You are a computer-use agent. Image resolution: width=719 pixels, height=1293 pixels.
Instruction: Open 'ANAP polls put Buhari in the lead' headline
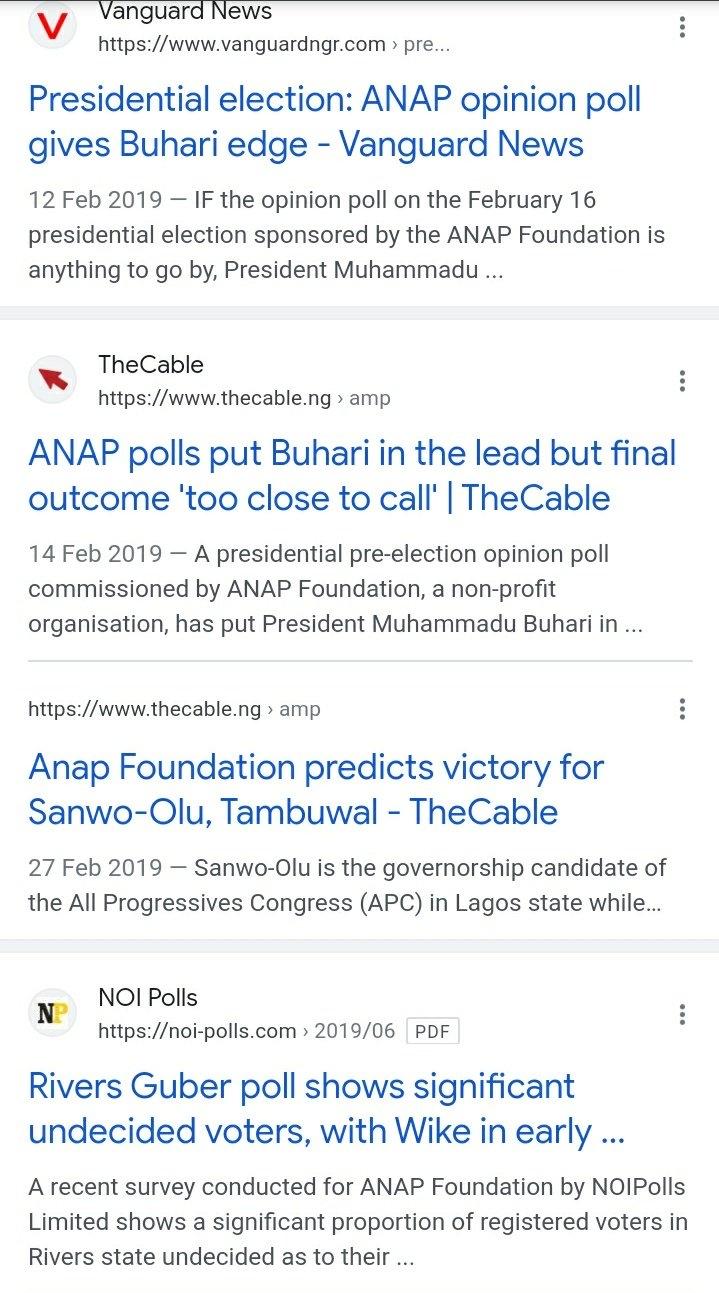(352, 475)
